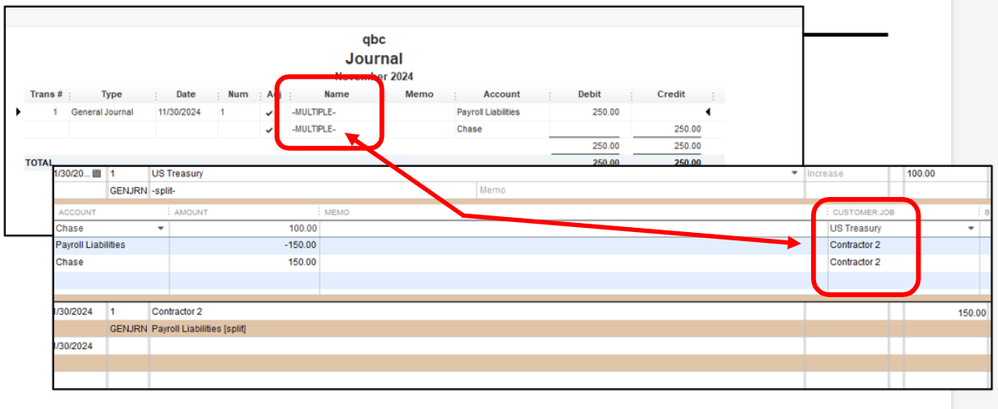
Task: Open the Chase account dropdown in the first split line
Action: tap(160, 228)
